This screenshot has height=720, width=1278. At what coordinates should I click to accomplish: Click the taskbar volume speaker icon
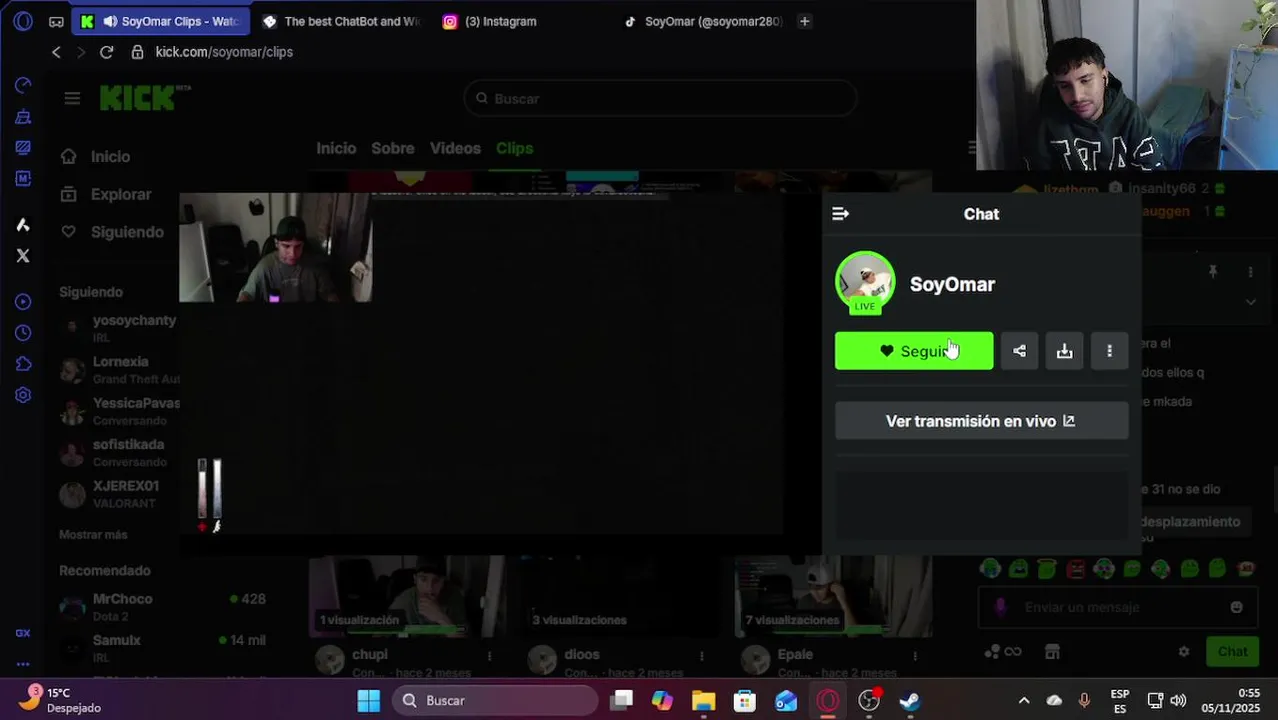1178,700
